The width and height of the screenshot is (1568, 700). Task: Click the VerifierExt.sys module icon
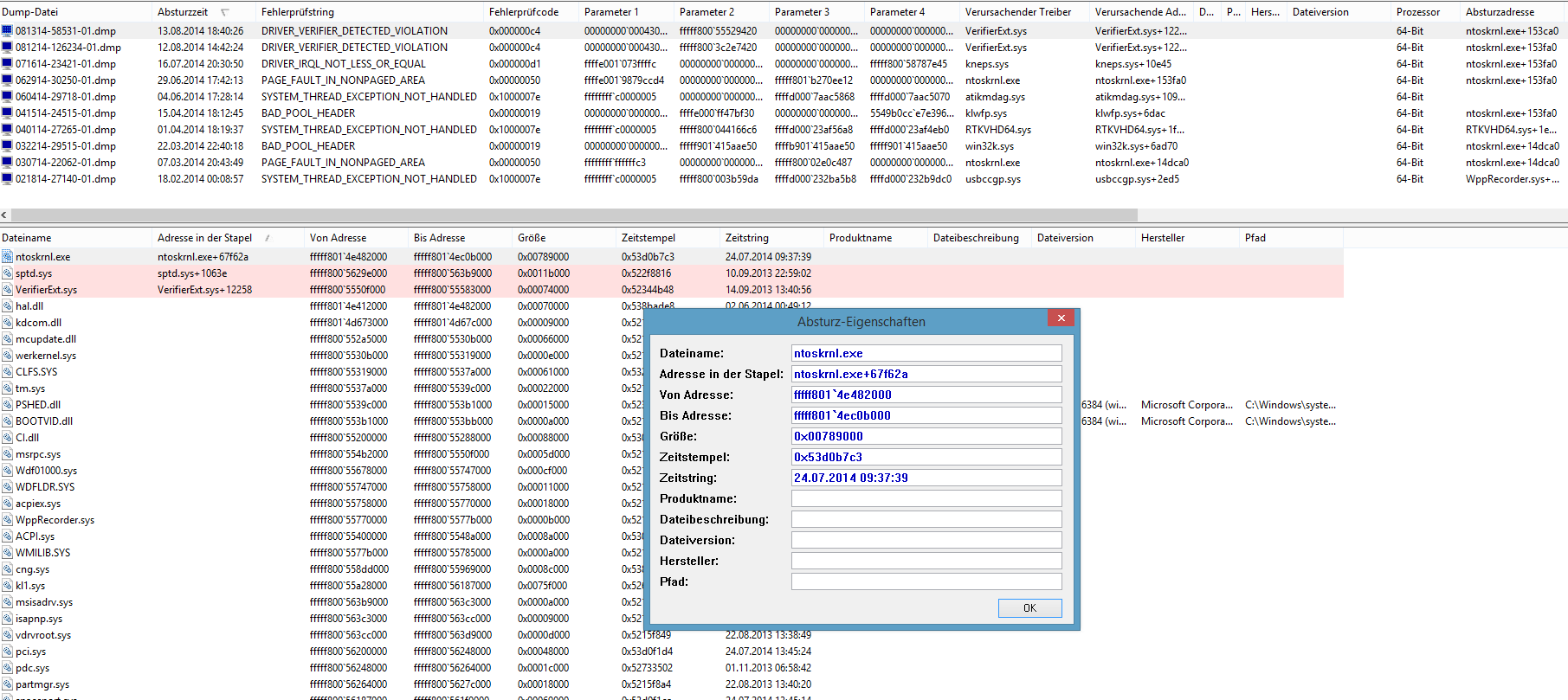click(x=7, y=289)
